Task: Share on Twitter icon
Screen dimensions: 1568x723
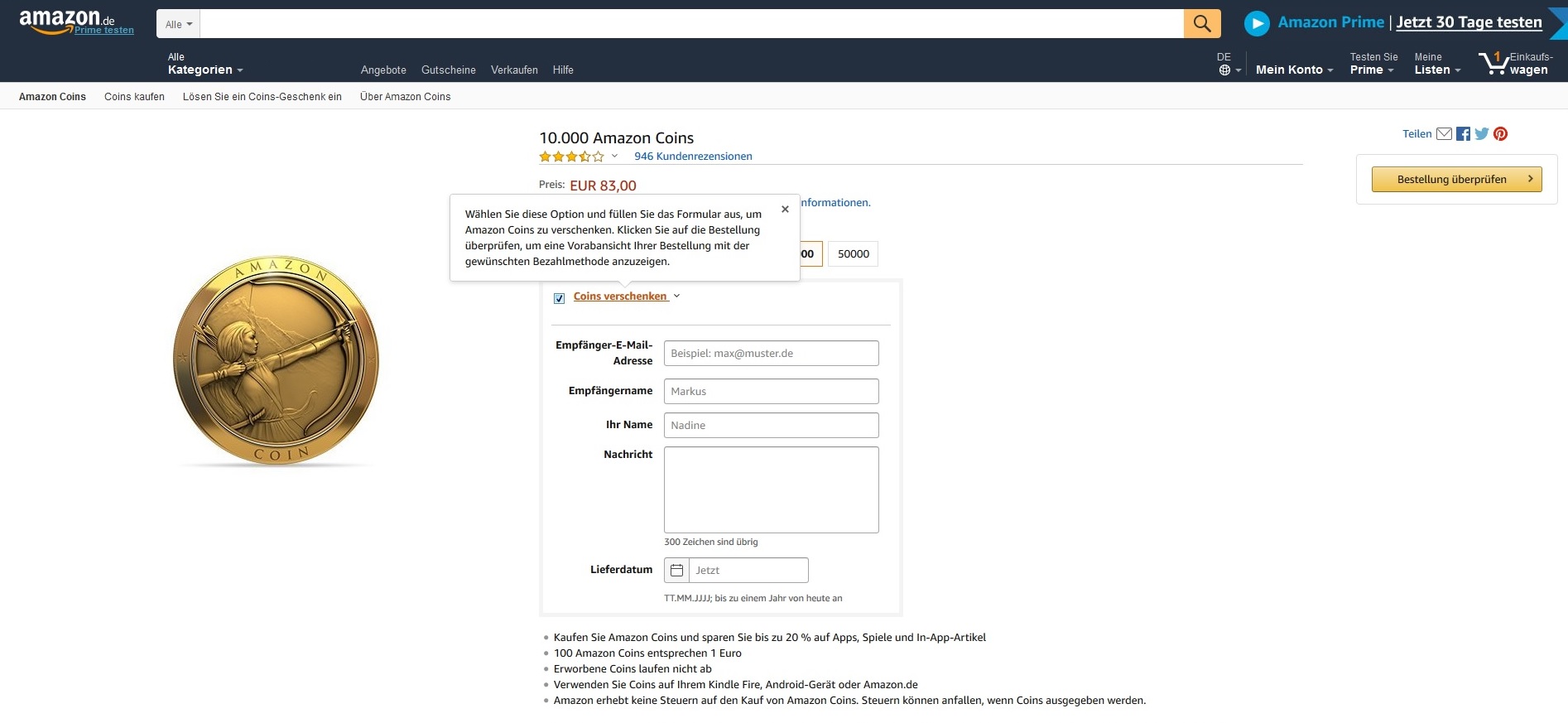Action: (x=1481, y=134)
